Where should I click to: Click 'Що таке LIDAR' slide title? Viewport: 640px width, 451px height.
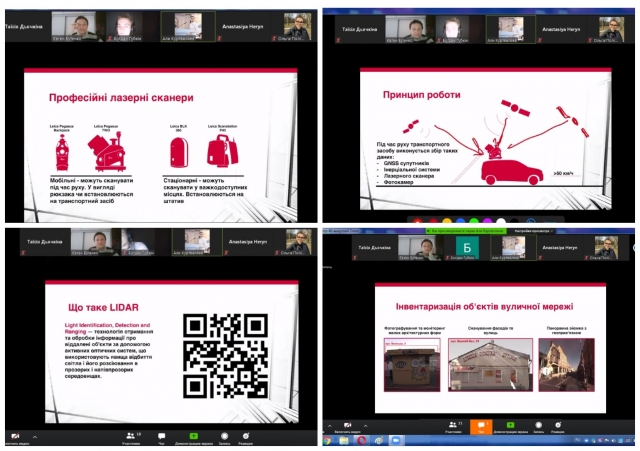point(103,307)
